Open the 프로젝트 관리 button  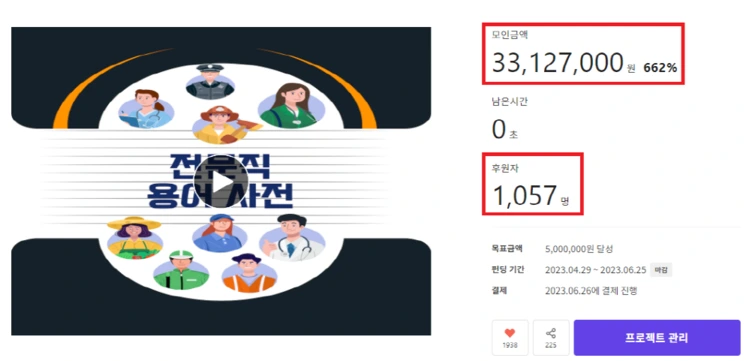pyautogui.click(x=657, y=338)
